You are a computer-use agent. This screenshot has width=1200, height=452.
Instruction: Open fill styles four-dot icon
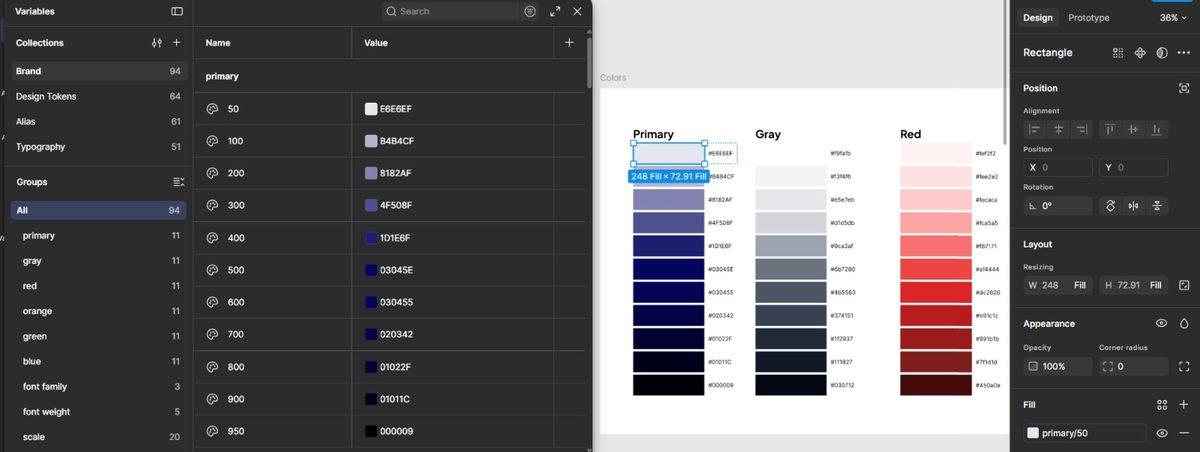pos(1161,405)
